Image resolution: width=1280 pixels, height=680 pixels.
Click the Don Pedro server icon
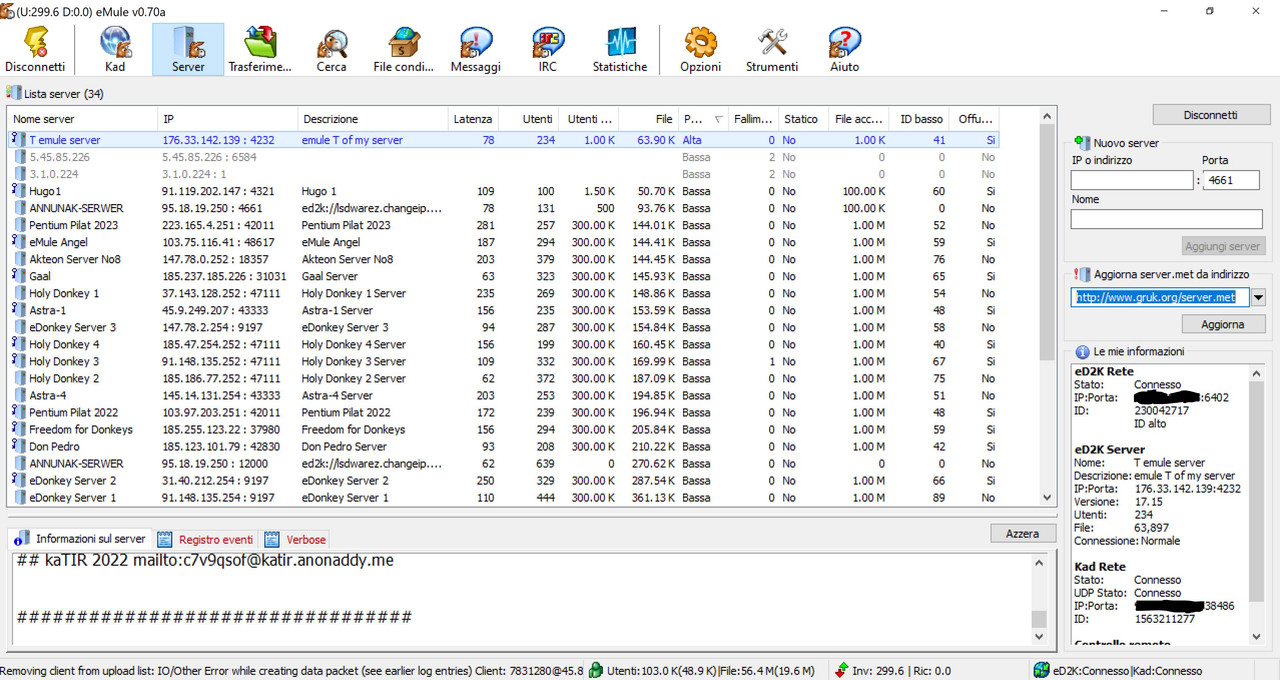(x=18, y=446)
